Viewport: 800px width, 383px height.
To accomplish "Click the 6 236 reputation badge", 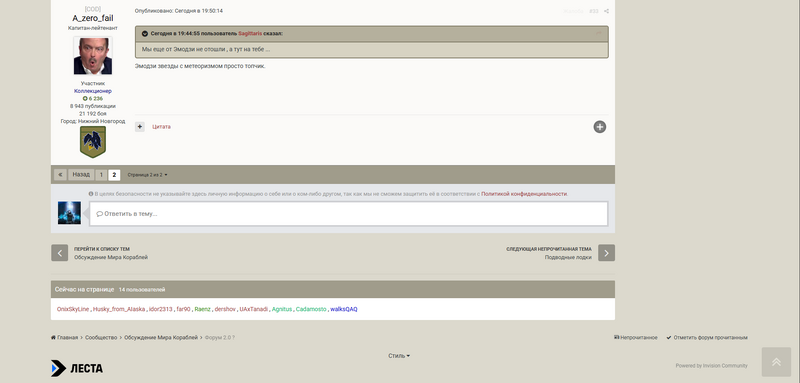I will 93,98.
